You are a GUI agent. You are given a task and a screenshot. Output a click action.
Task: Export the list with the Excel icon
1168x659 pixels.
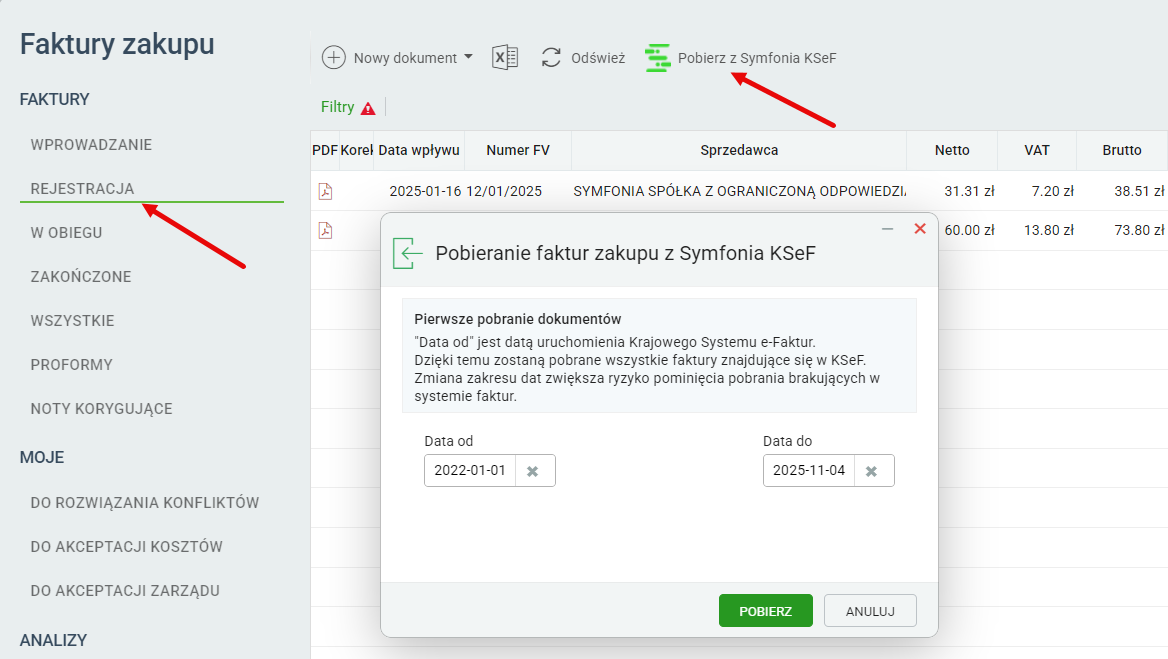click(505, 57)
